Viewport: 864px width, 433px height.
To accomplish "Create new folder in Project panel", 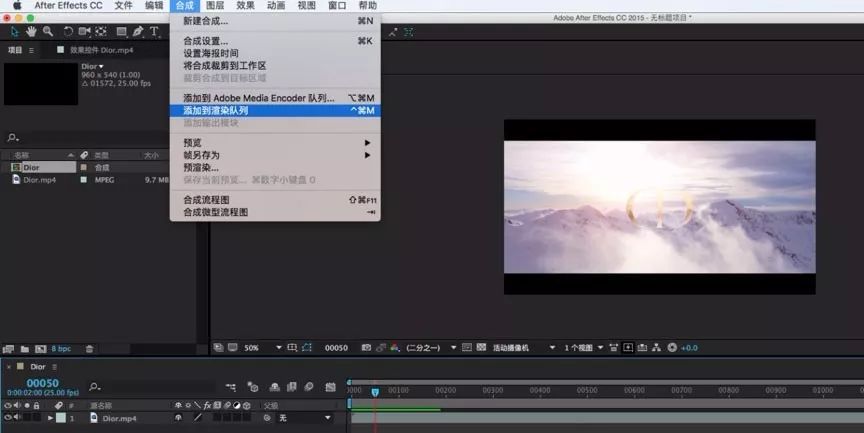I will click(24, 349).
